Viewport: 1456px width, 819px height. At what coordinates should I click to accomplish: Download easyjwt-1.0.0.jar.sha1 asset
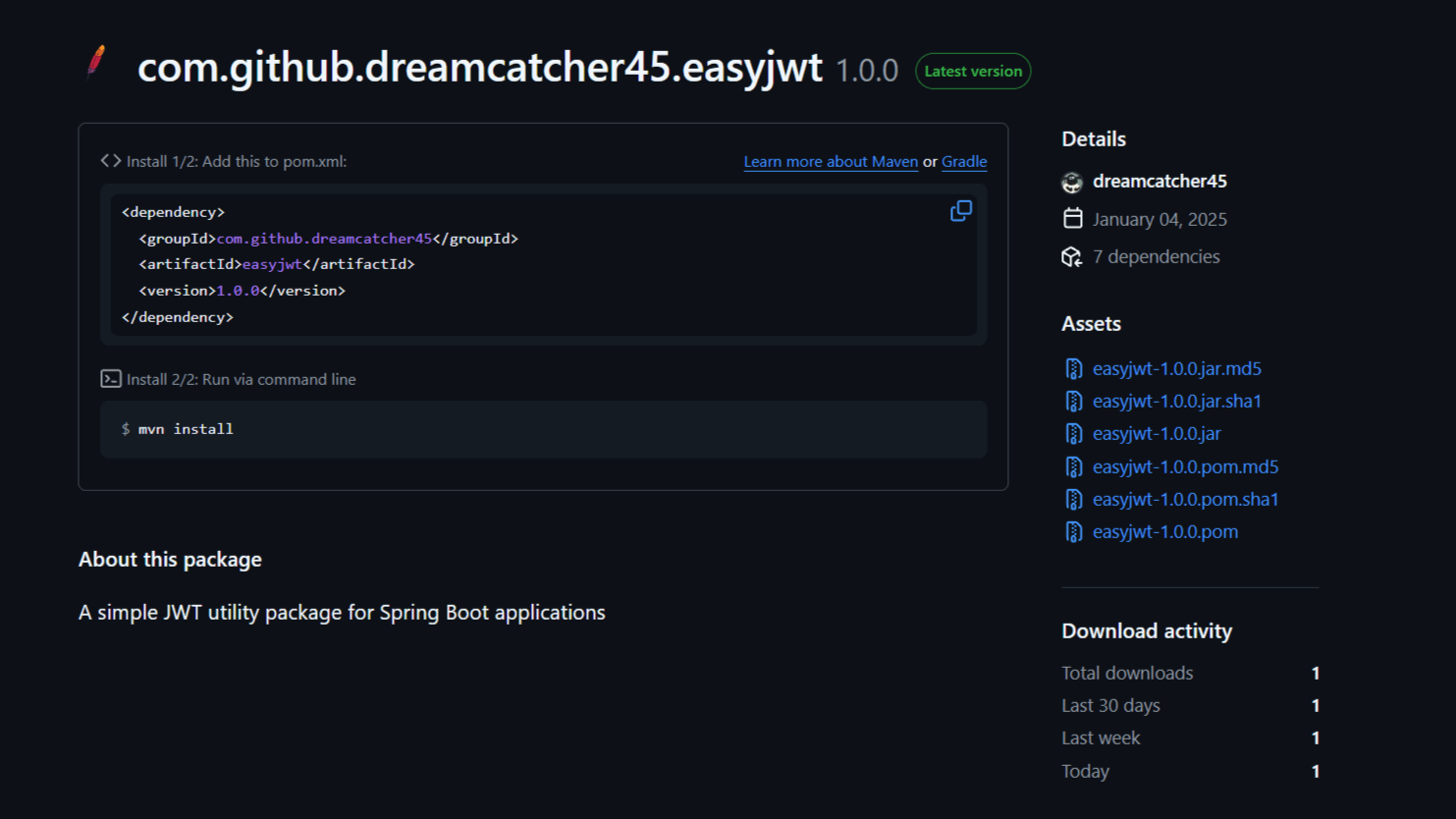pyautogui.click(x=1177, y=402)
